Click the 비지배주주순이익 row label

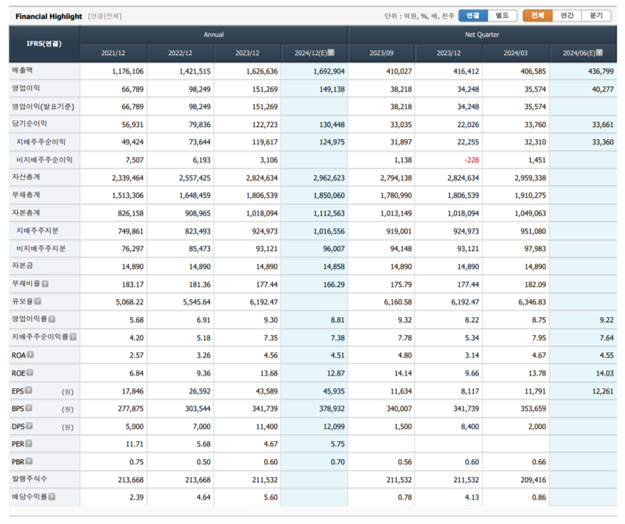(x=45, y=160)
